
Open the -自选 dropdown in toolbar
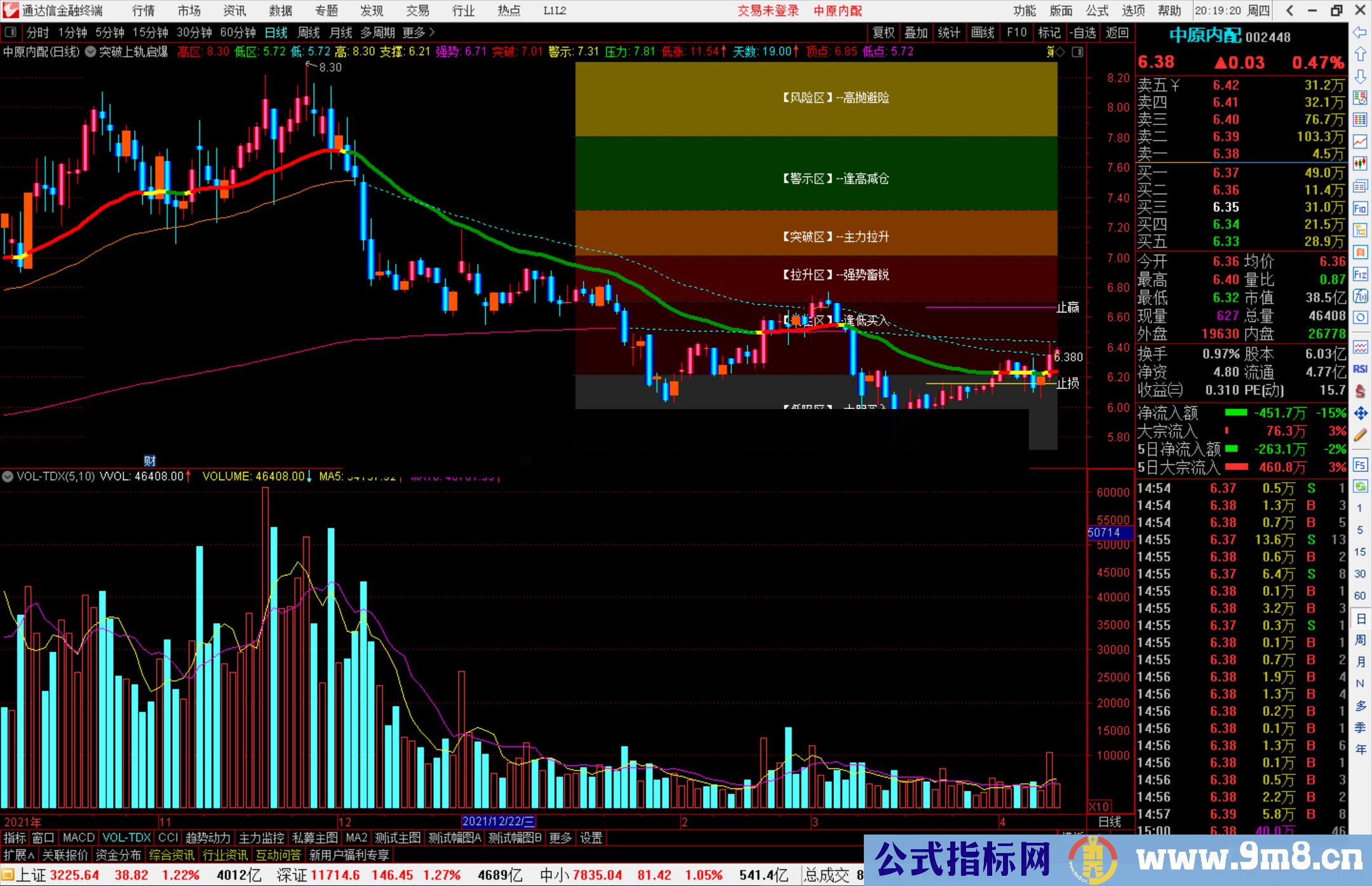[x=1082, y=32]
